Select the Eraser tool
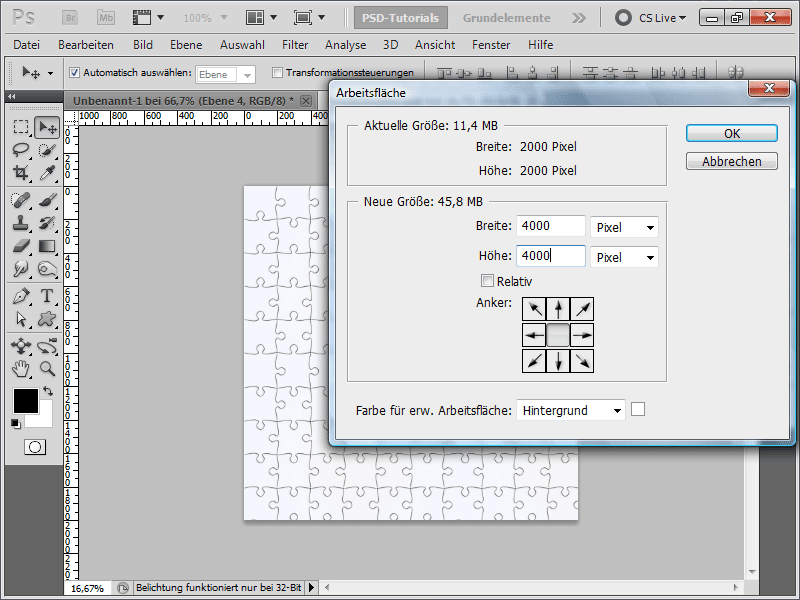 click(20, 246)
